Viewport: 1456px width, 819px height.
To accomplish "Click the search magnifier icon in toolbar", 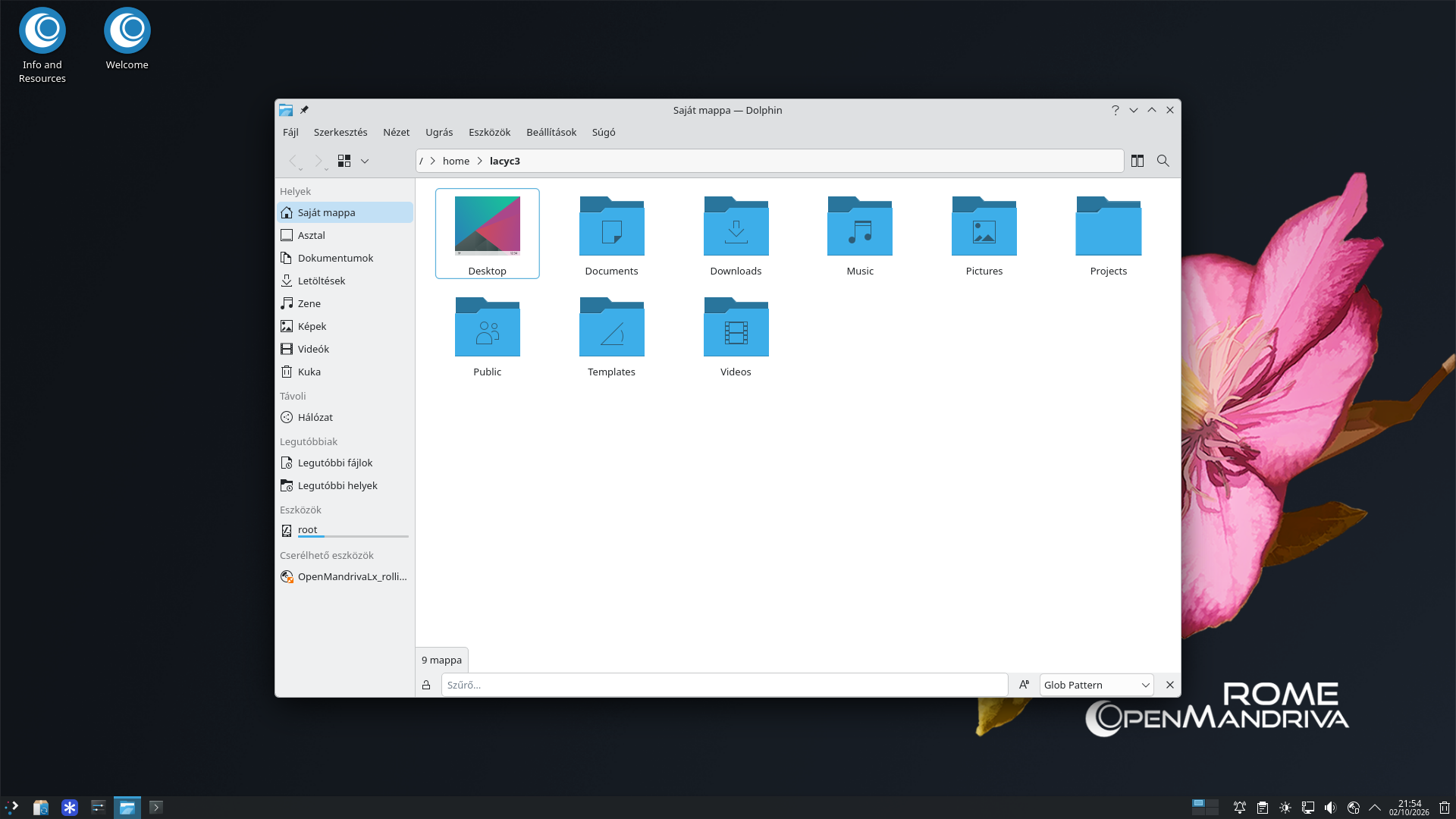I will point(1163,161).
